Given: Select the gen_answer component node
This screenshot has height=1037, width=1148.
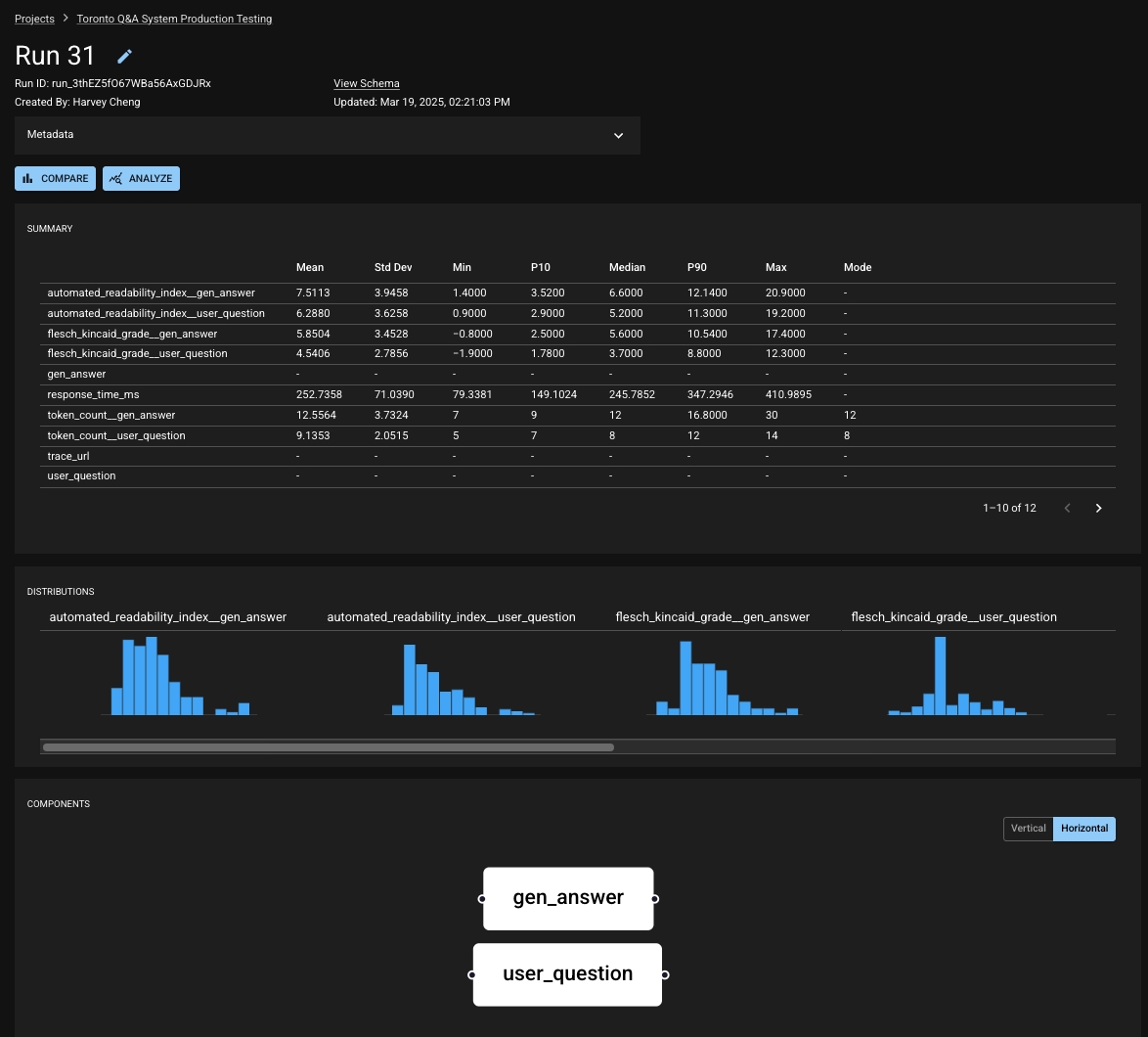Looking at the screenshot, I should point(568,898).
